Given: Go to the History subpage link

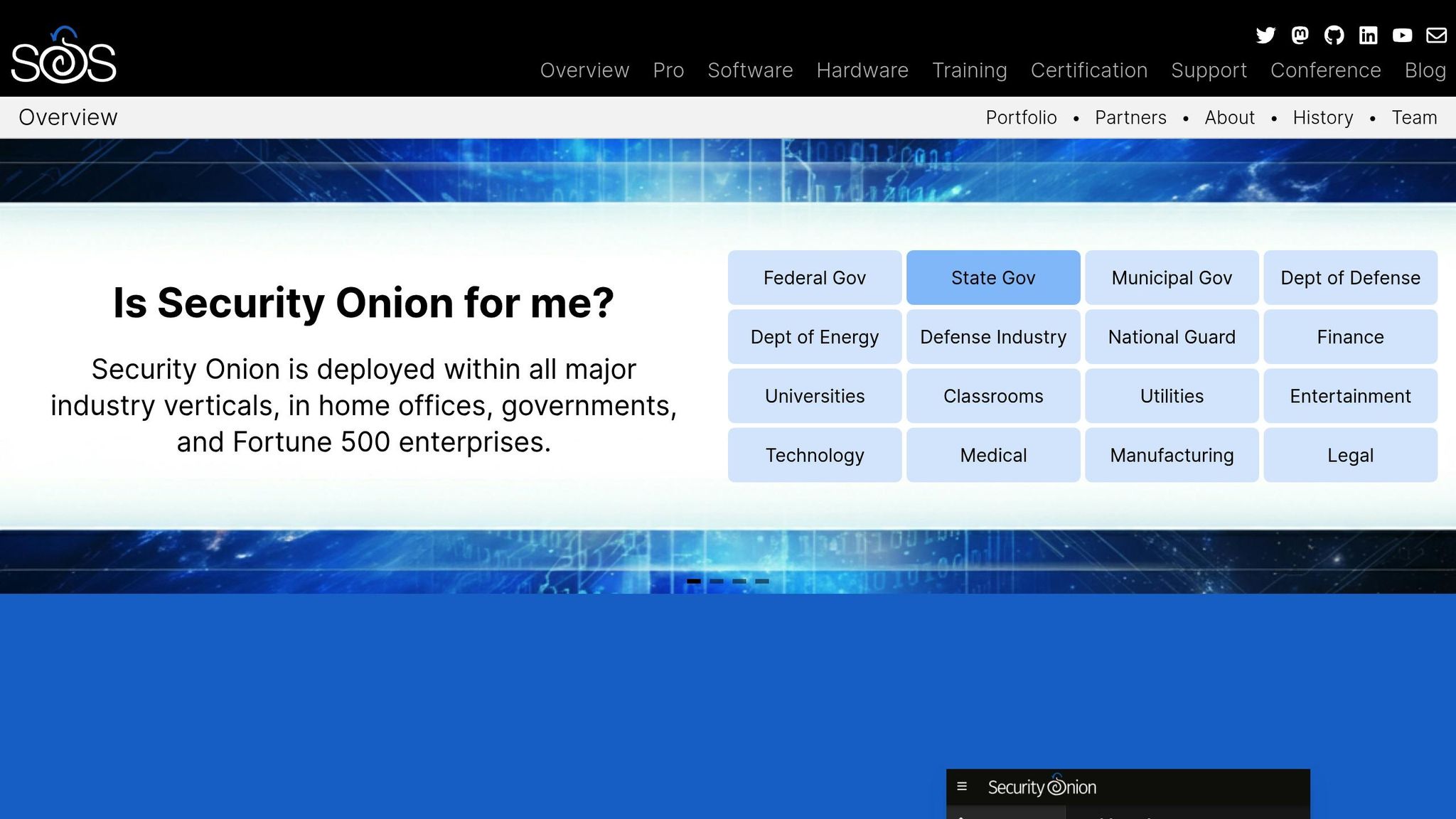Looking at the screenshot, I should tap(1322, 117).
